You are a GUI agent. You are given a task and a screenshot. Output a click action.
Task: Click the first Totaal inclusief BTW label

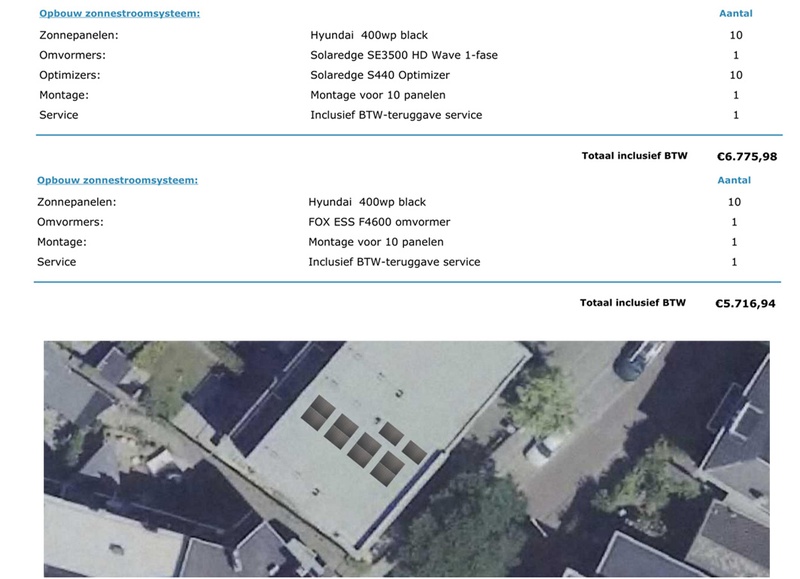(633, 155)
